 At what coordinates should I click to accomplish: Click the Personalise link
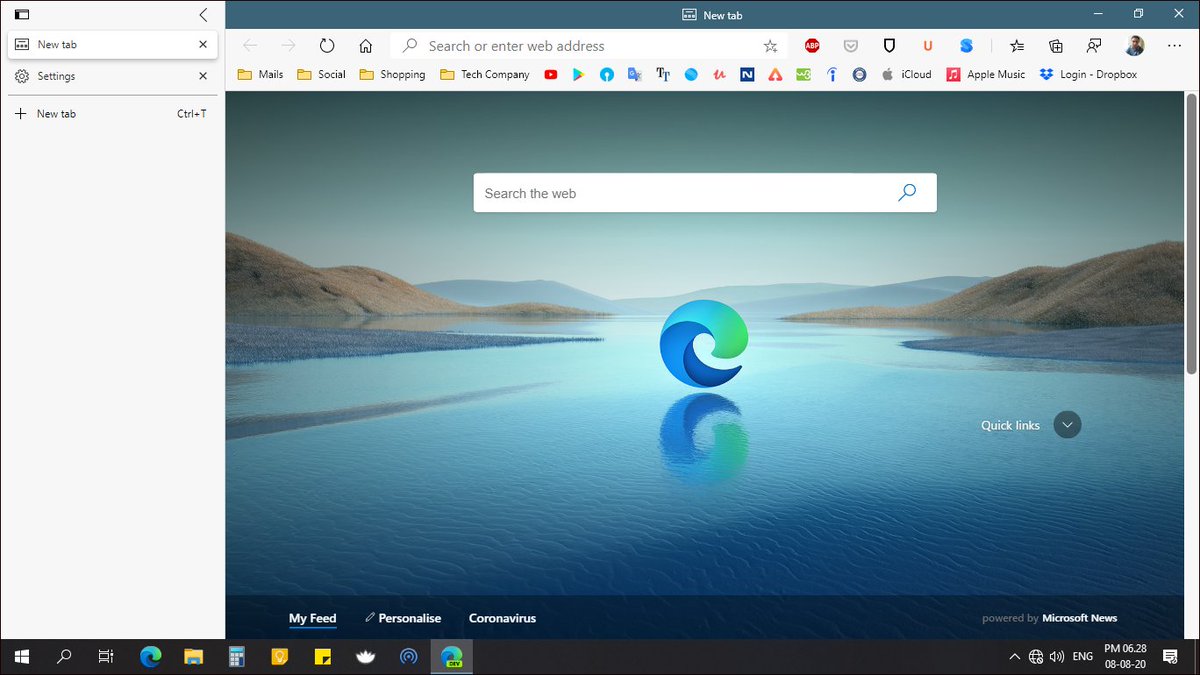point(403,618)
